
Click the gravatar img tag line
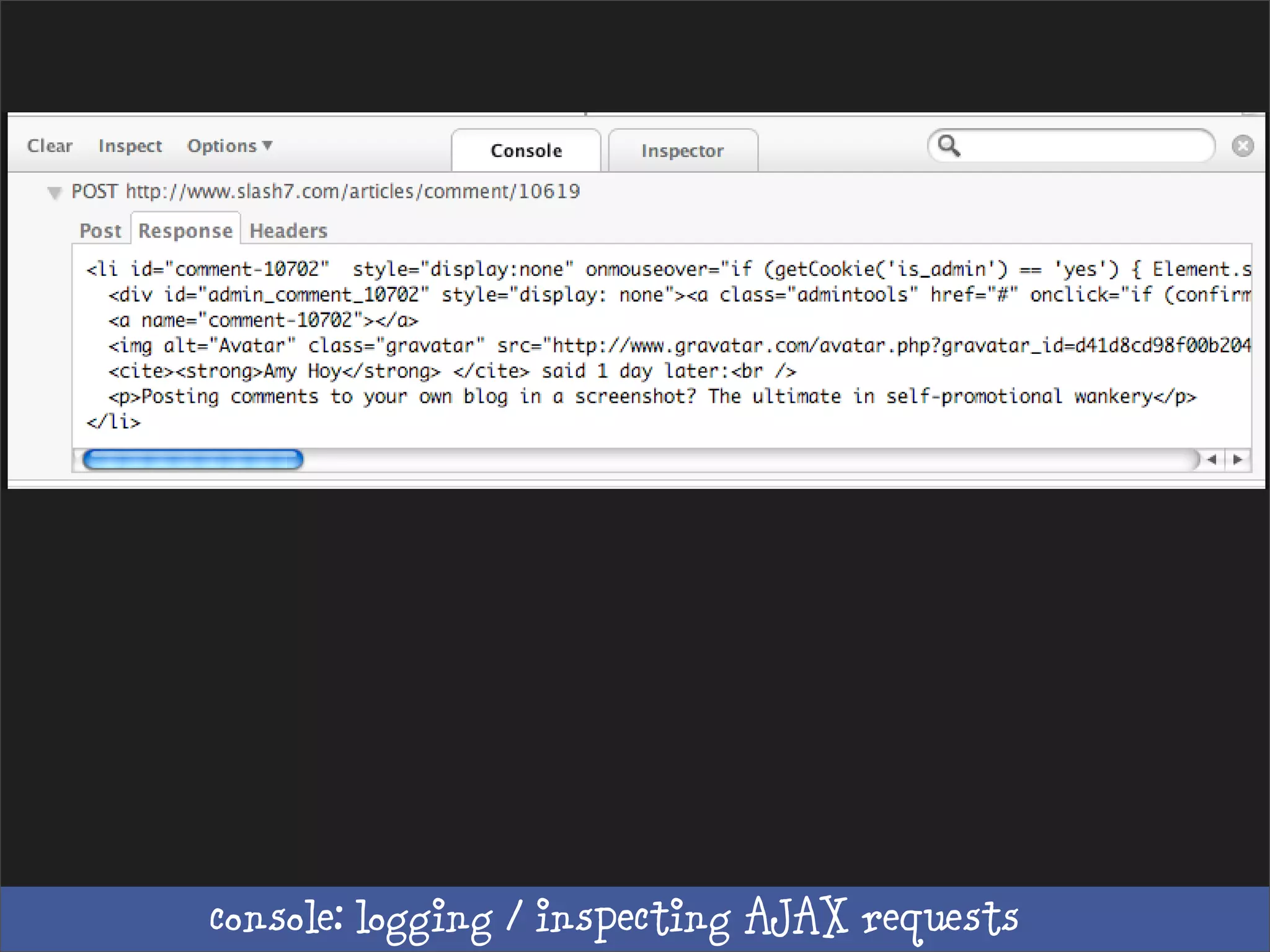[680, 346]
